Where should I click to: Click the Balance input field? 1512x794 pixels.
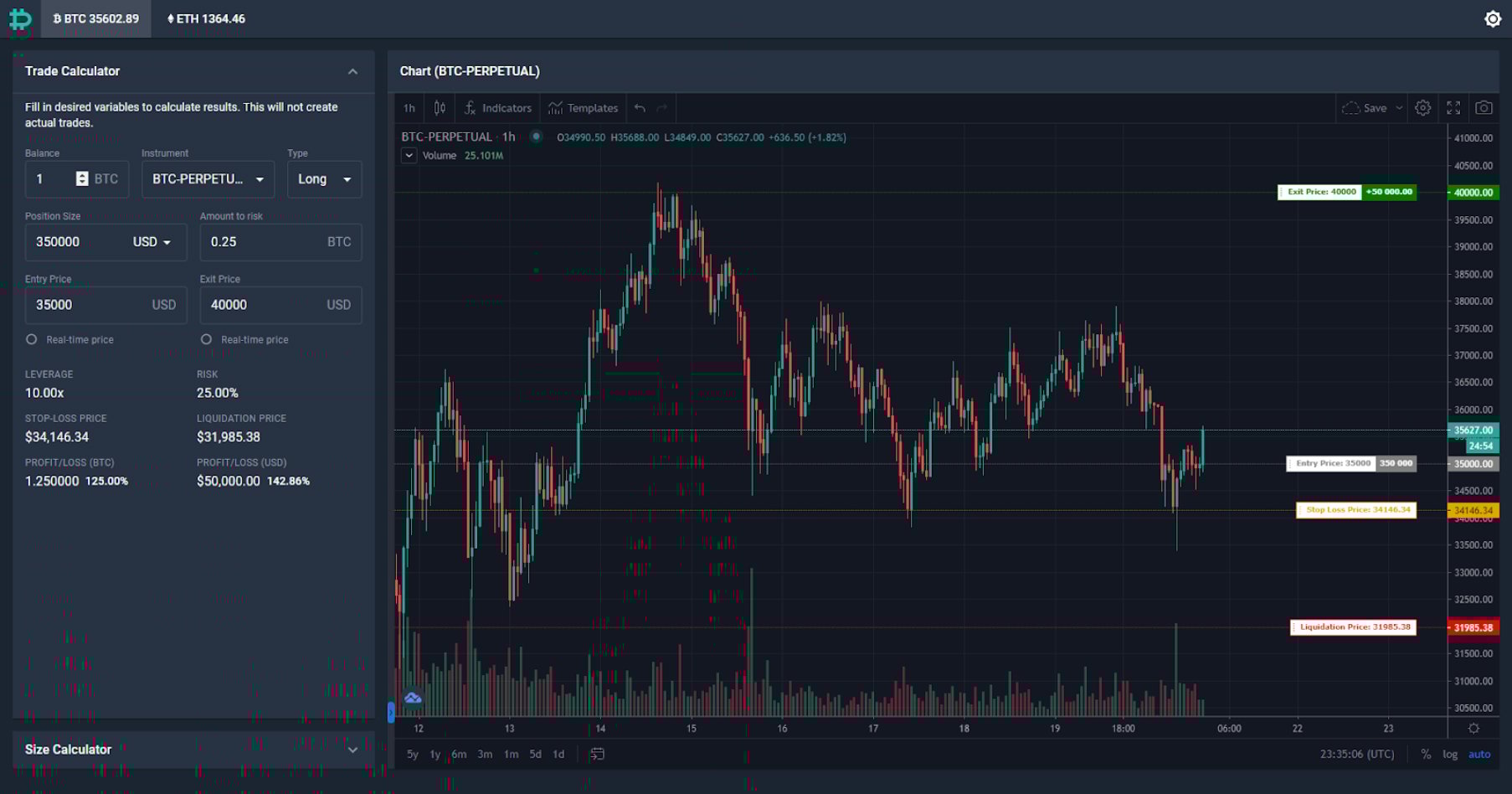tap(77, 179)
